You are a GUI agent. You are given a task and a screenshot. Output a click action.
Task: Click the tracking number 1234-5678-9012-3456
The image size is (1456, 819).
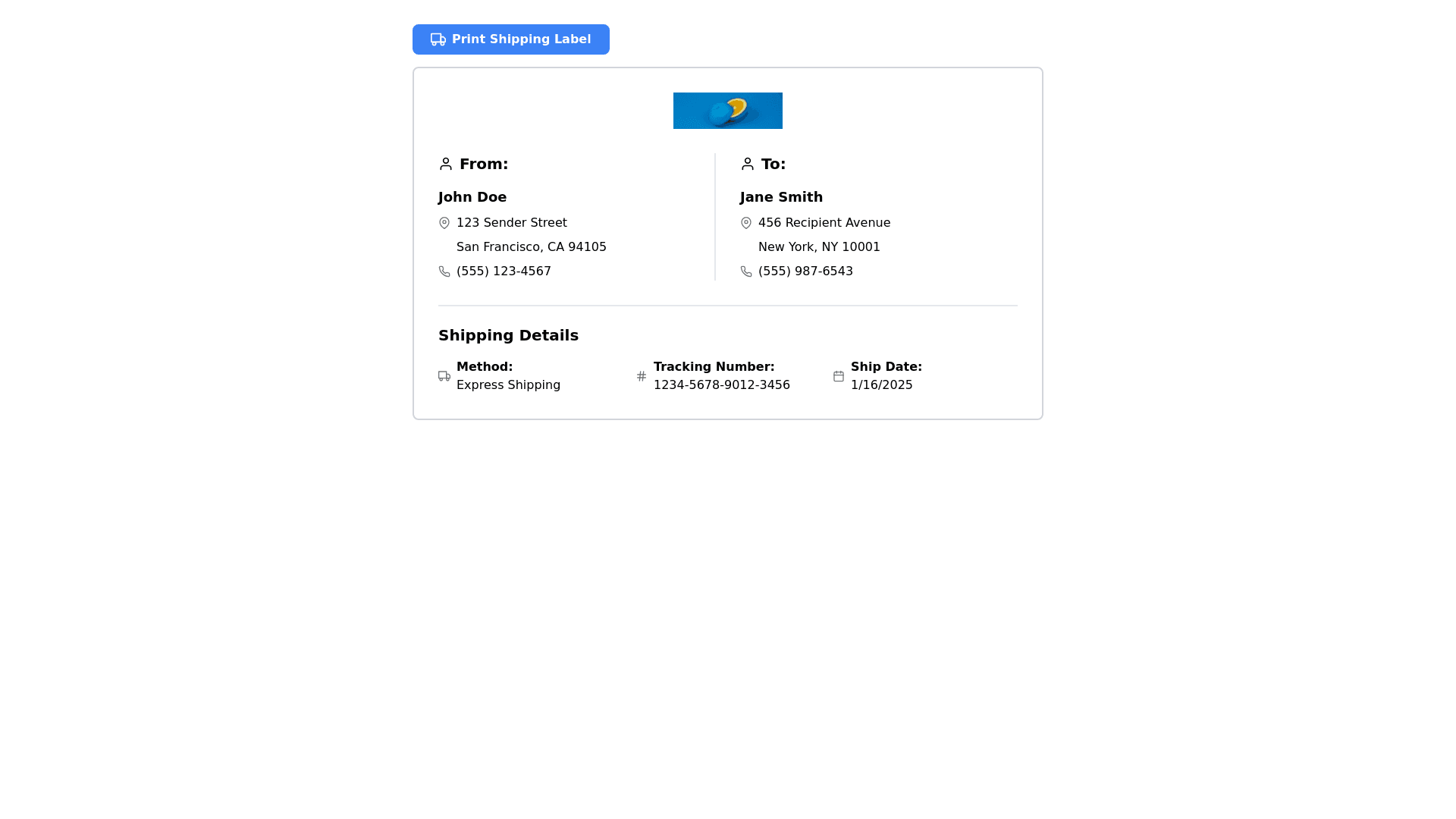(x=721, y=385)
